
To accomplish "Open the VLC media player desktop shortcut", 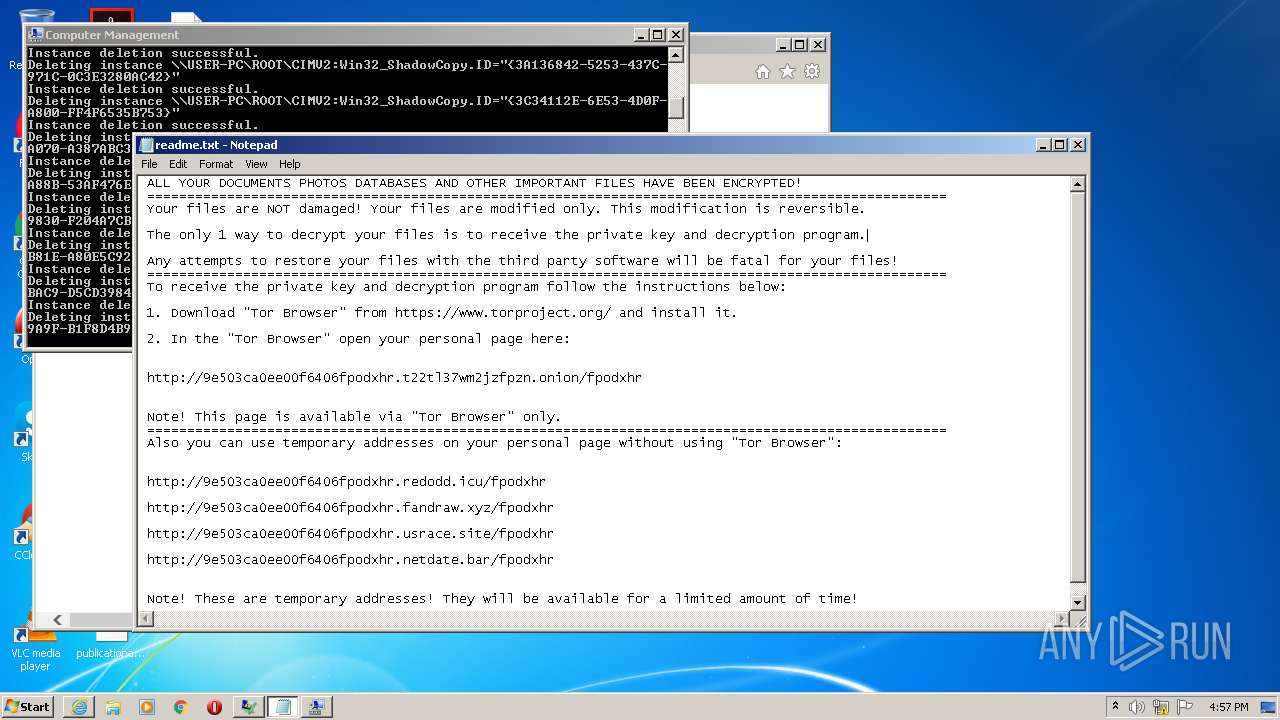I will pyautogui.click(x=36, y=645).
